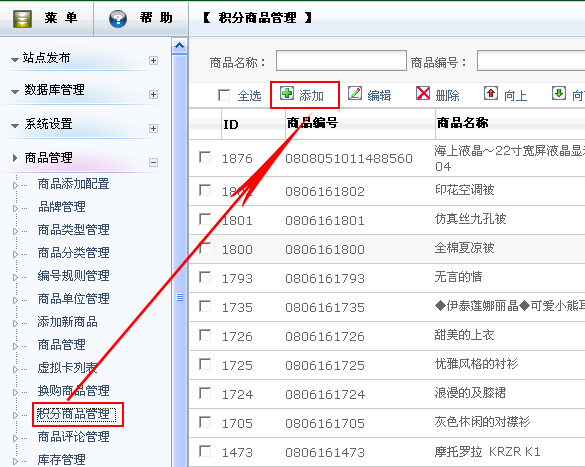Click the arrow beside 商品管理 section header
585x467 pixels.
click(x=15, y=158)
